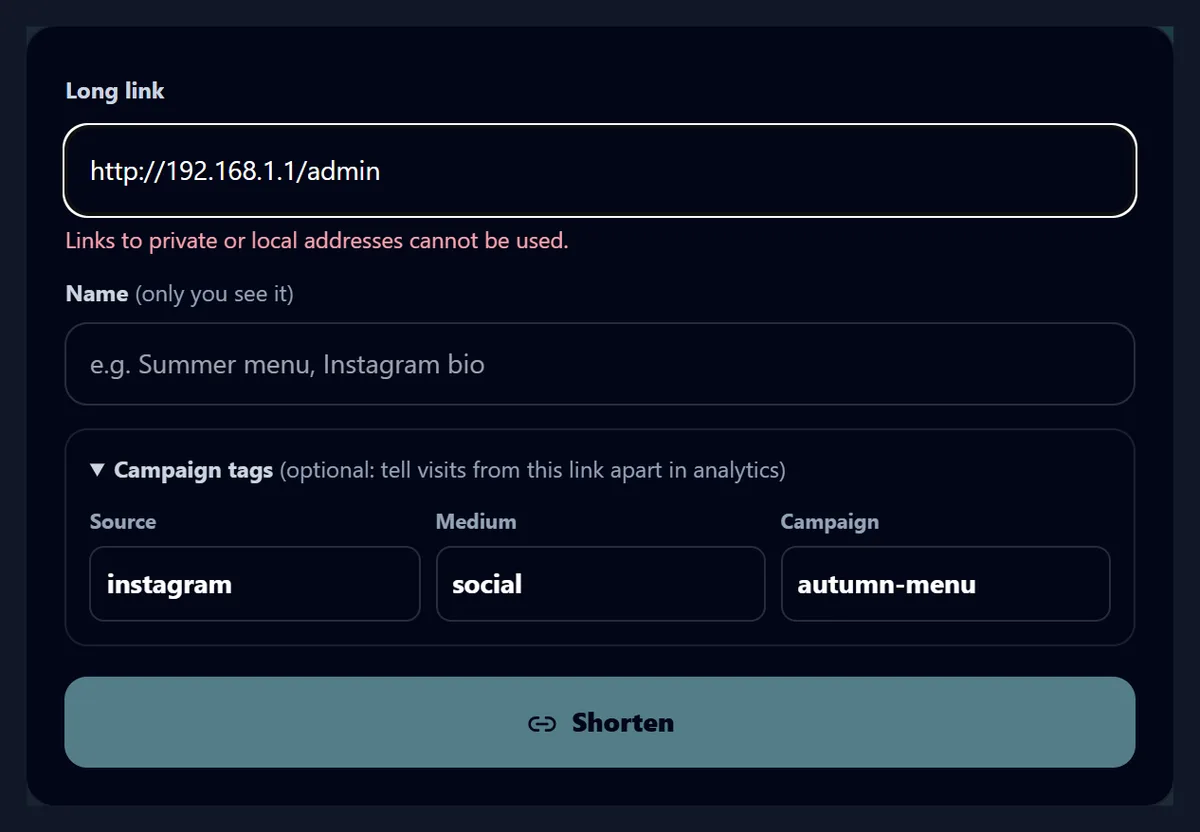This screenshot has height=832, width=1200.
Task: Click the Long link input field
Action: 600,170
